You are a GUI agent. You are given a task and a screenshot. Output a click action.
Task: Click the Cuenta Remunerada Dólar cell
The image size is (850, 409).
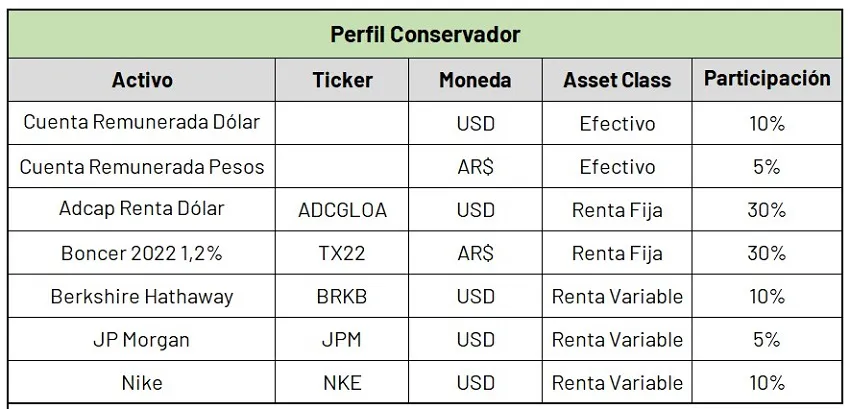tap(142, 123)
